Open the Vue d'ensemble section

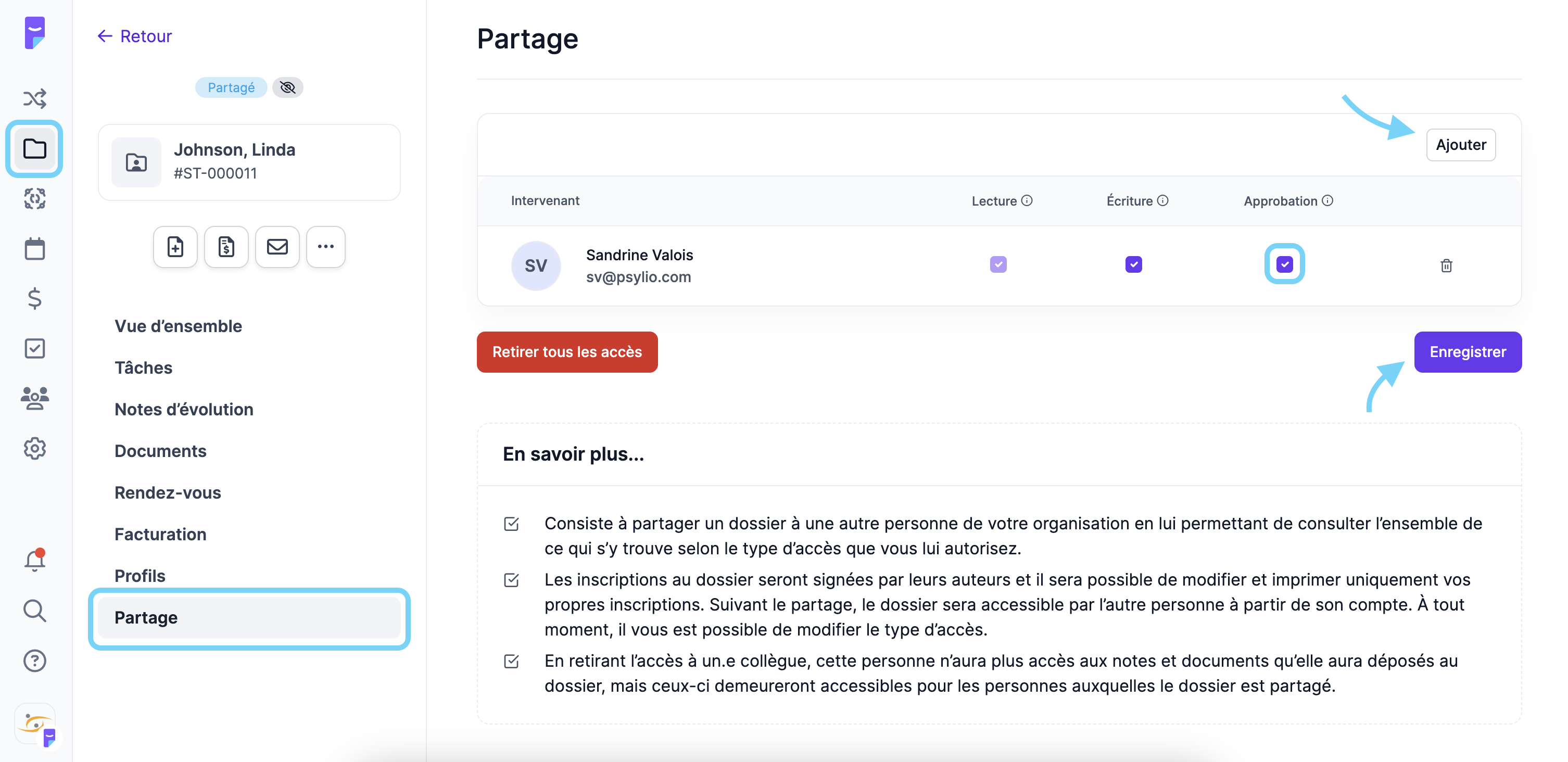179,326
